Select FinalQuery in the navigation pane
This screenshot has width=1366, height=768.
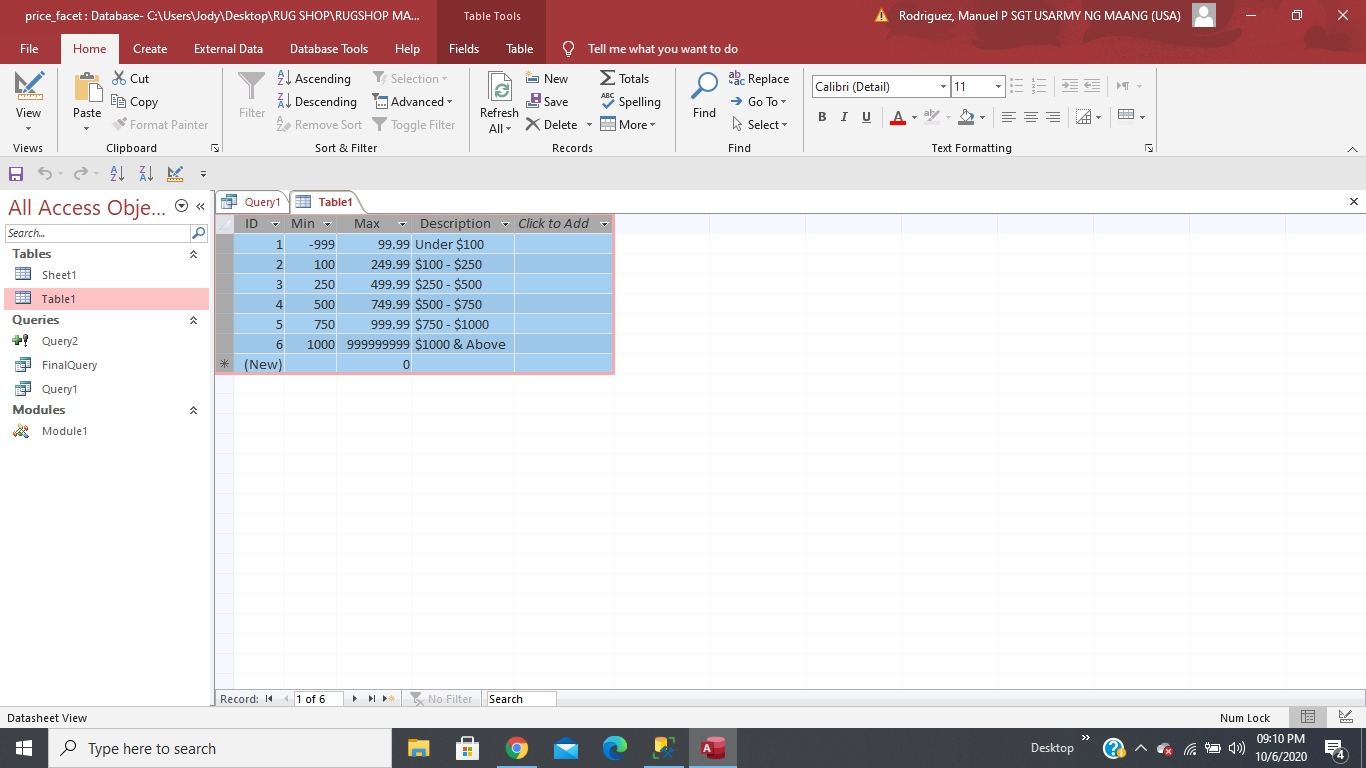click(x=69, y=365)
